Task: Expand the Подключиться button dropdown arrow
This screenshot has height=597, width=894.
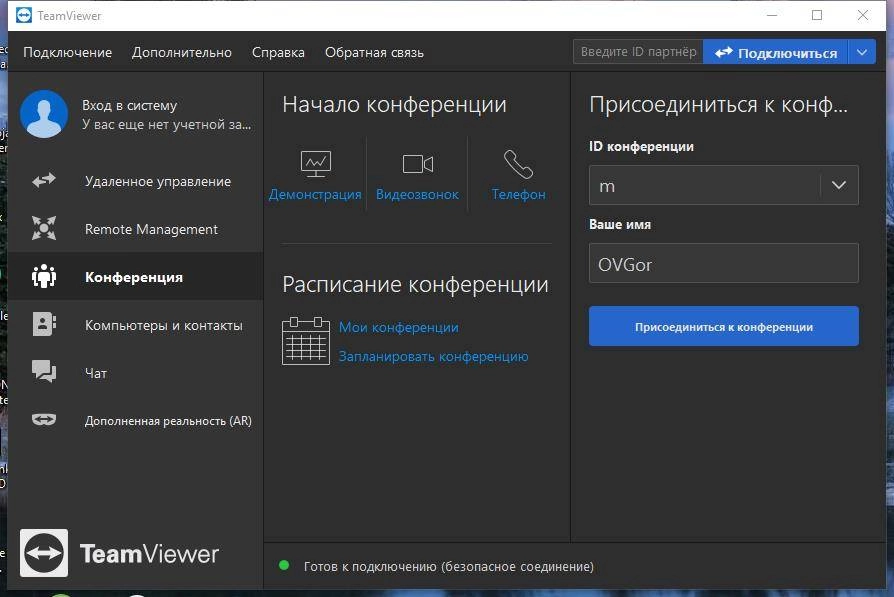Action: pyautogui.click(x=862, y=52)
